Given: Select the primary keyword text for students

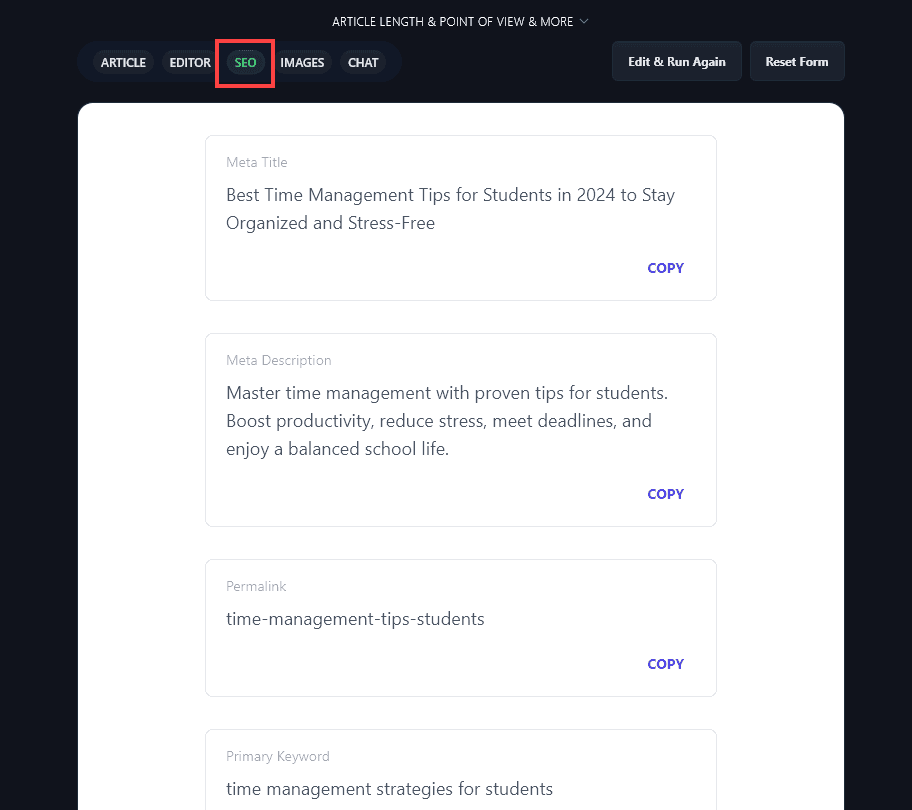Looking at the screenshot, I should (x=389, y=788).
